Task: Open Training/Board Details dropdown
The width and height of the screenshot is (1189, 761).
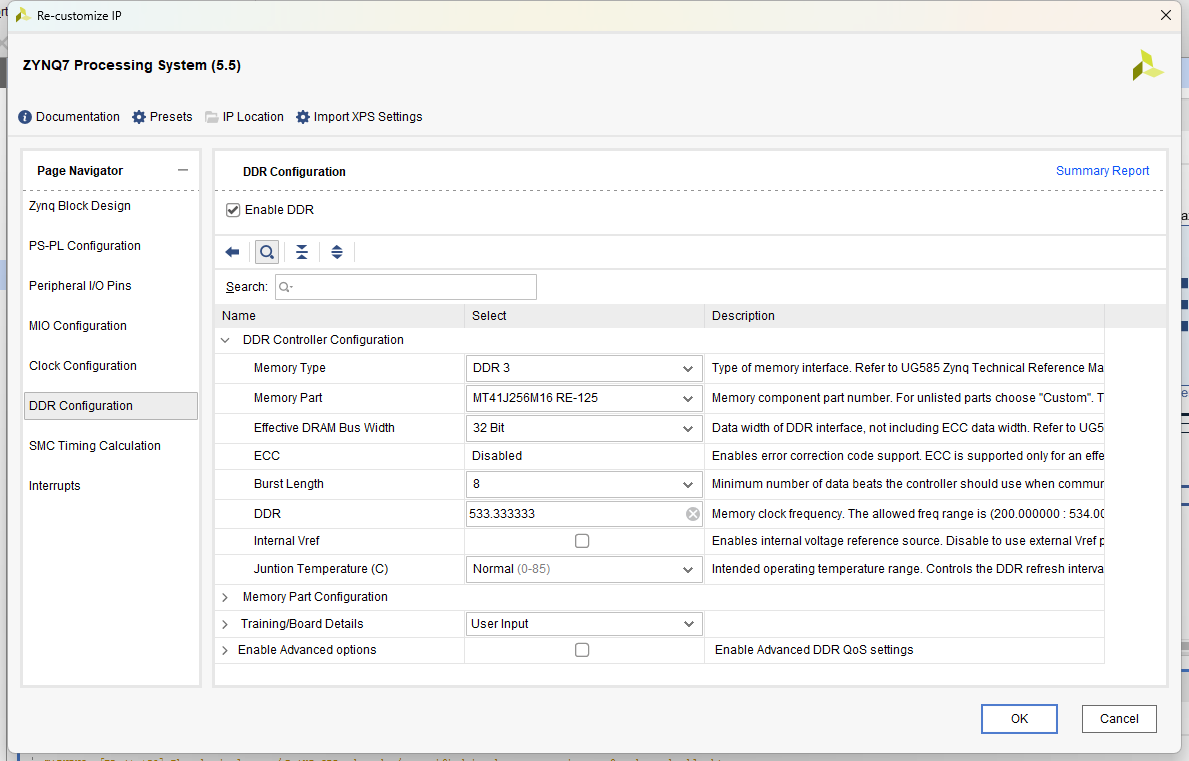Action: (x=584, y=624)
